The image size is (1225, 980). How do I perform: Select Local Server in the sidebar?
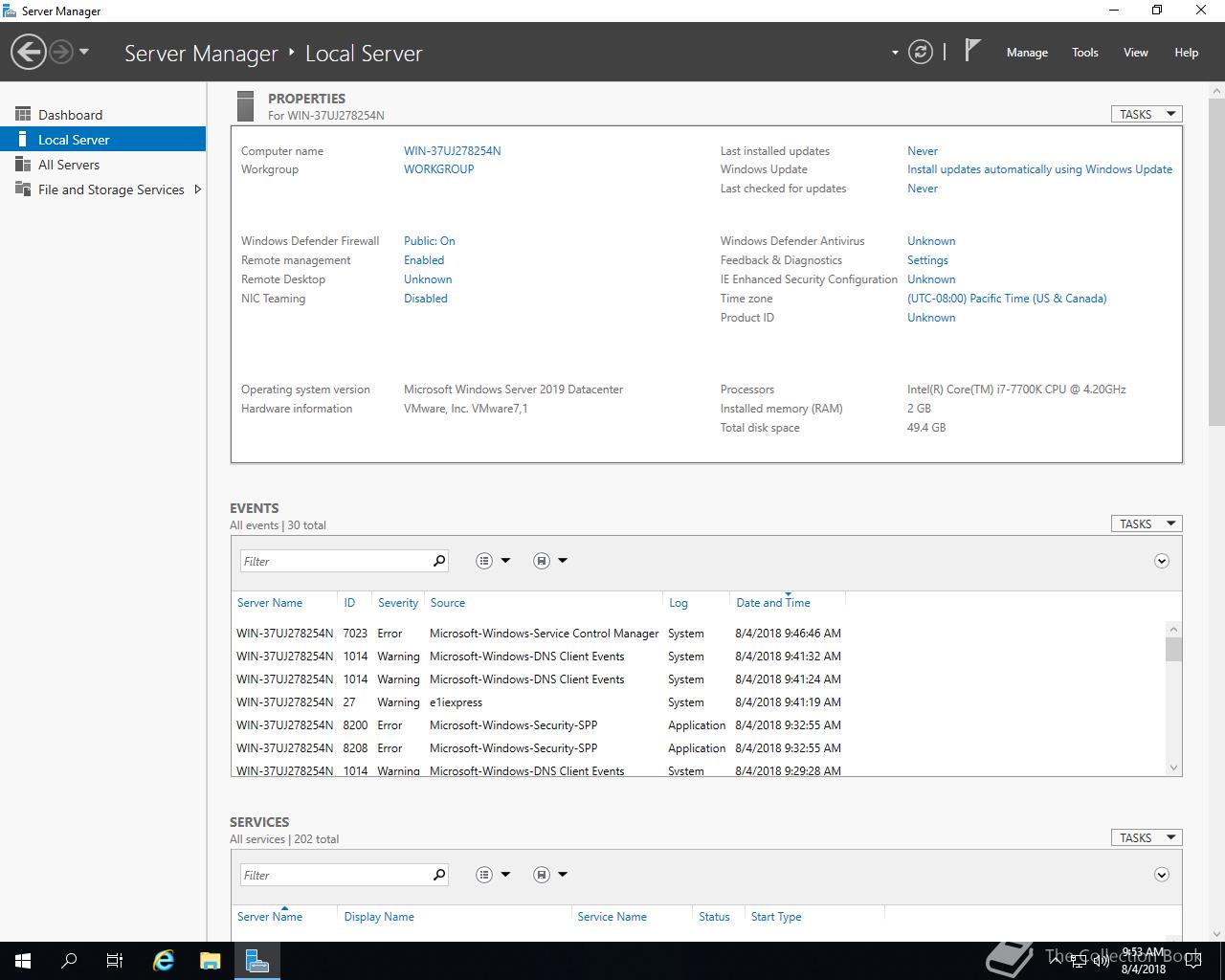coord(103,140)
